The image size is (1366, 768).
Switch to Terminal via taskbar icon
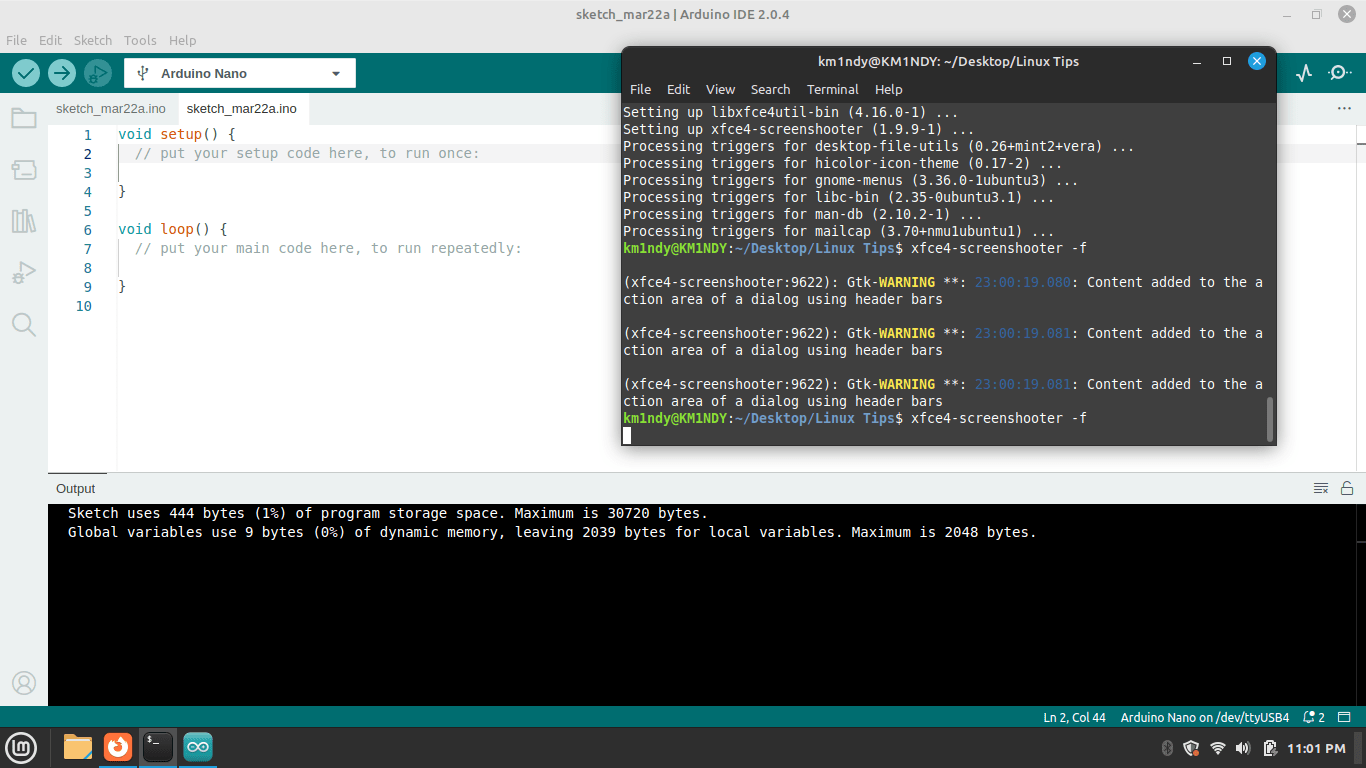click(158, 747)
